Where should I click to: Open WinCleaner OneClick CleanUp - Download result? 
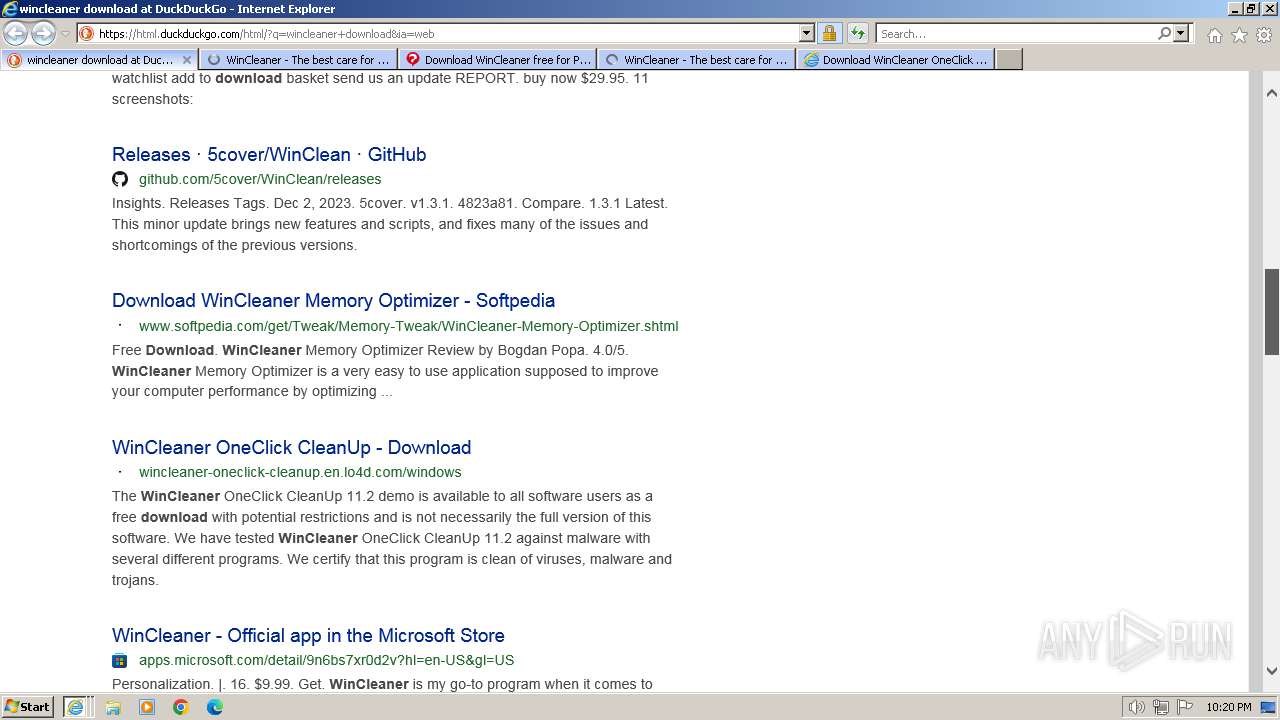click(x=291, y=447)
